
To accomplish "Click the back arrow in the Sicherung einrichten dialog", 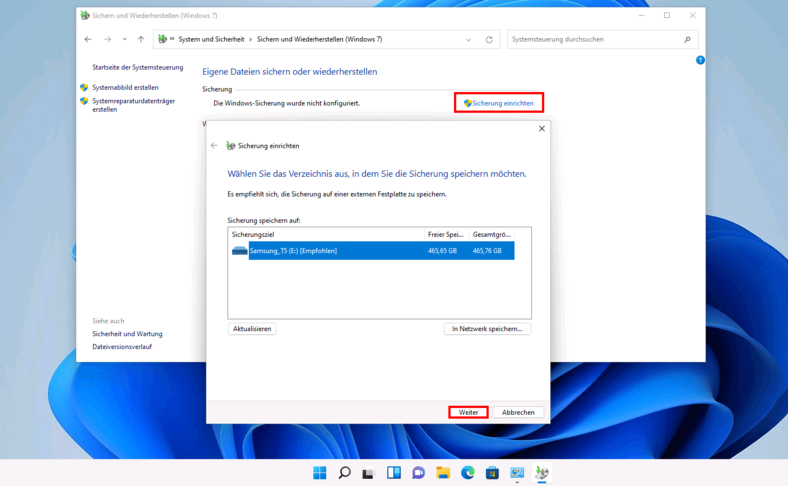I will (x=214, y=146).
